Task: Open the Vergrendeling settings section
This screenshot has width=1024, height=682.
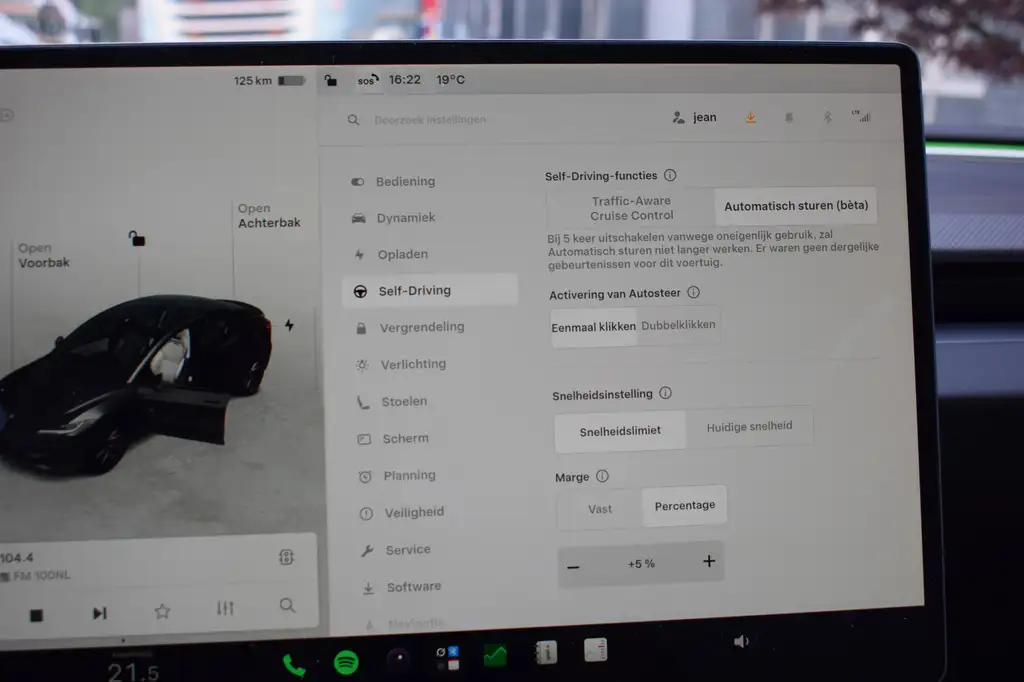Action: click(422, 327)
